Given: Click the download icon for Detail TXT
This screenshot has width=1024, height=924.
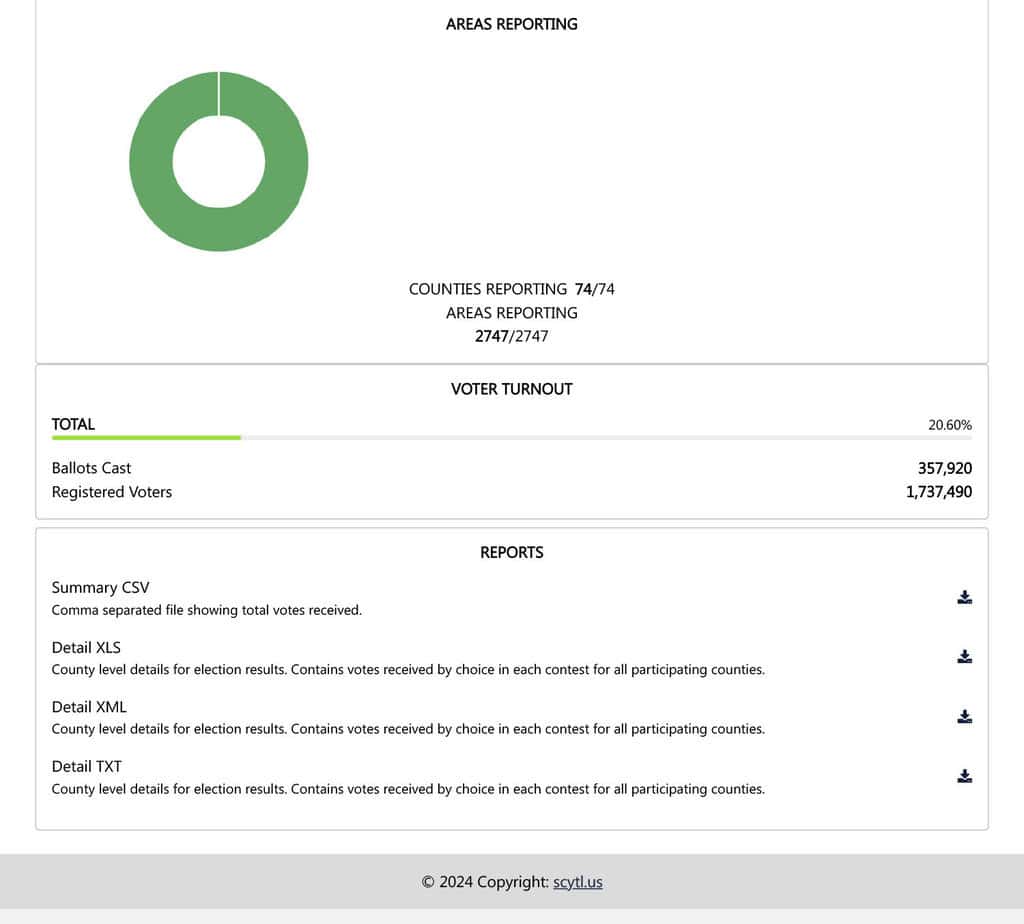Looking at the screenshot, I should (964, 776).
